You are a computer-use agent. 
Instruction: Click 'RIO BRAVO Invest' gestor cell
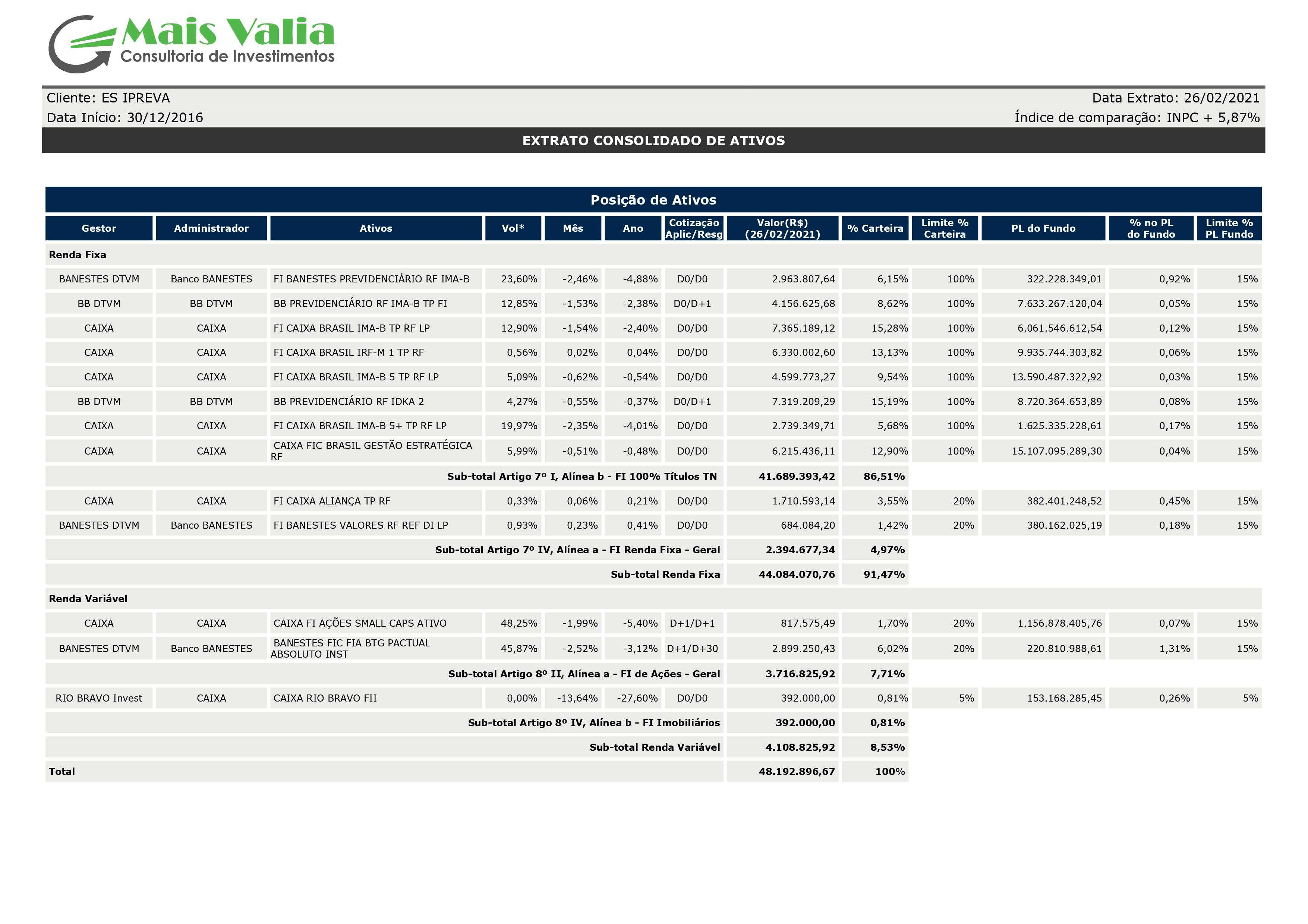click(99, 699)
